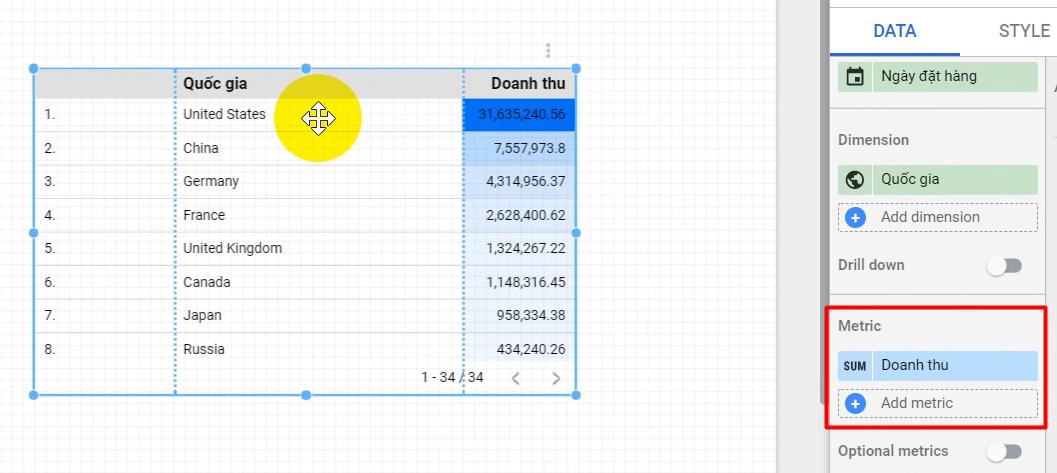This screenshot has height=473, width=1057.
Task: Select the Doanh thu metric chip
Action: pyautogui.click(x=938, y=366)
